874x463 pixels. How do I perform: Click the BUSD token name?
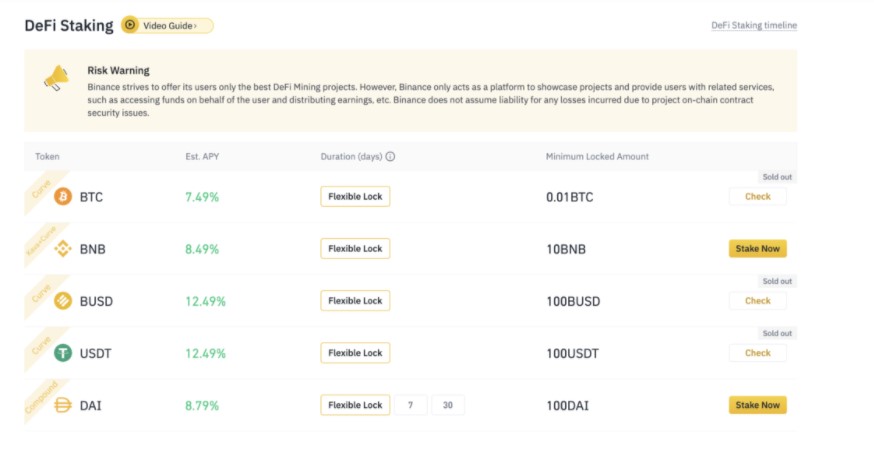96,301
